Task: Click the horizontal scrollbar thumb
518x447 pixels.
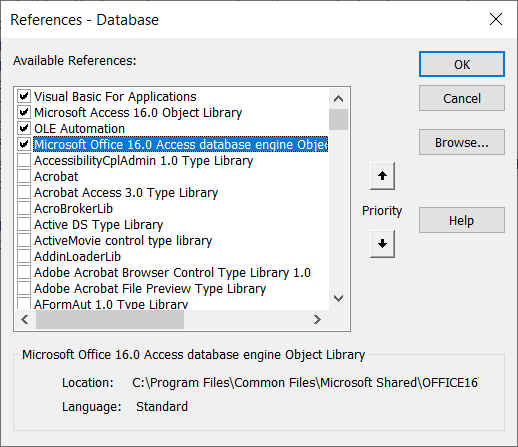Action: [x=110, y=320]
